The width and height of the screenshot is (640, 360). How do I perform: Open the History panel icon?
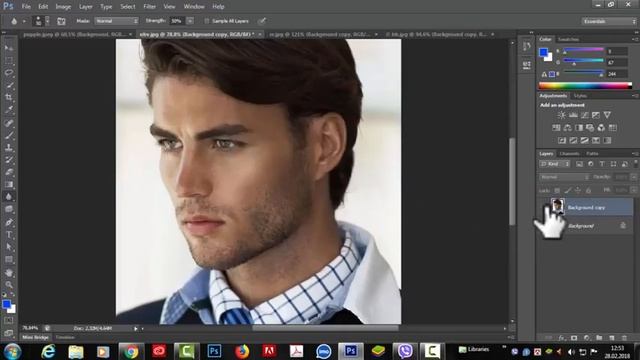pyautogui.click(x=527, y=47)
